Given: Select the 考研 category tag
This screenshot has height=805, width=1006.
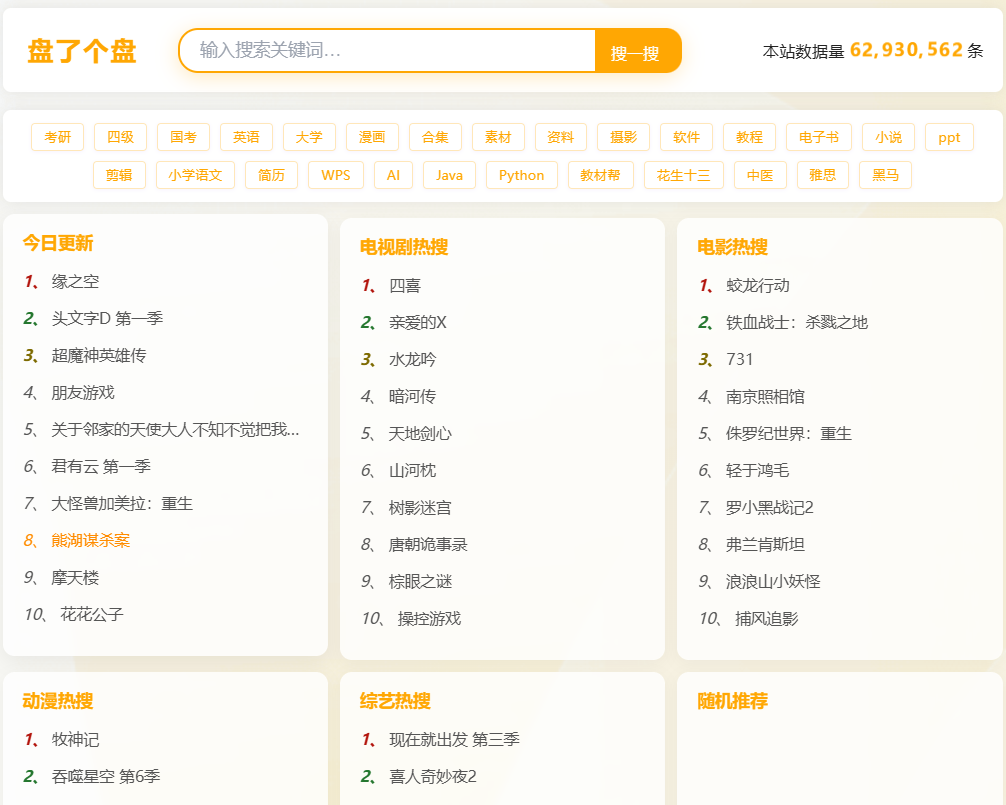Looking at the screenshot, I should [57, 137].
